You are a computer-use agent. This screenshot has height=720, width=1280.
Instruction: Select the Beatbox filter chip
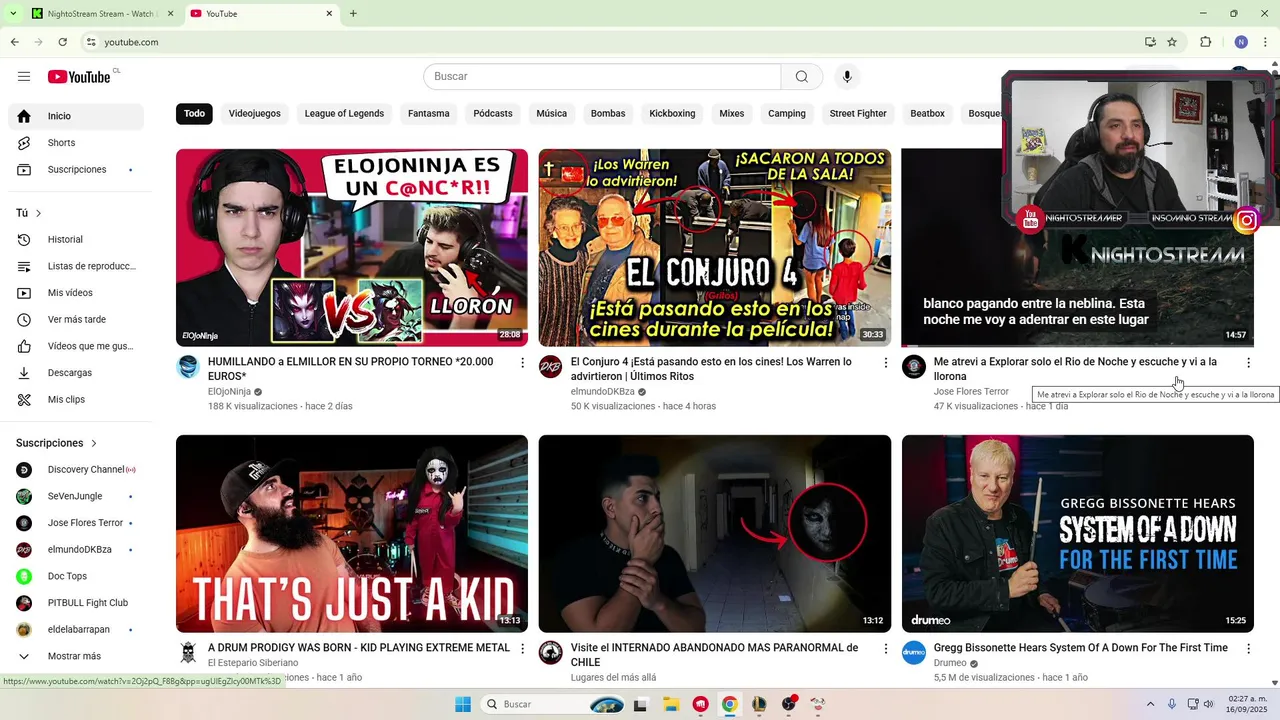pyautogui.click(x=927, y=114)
